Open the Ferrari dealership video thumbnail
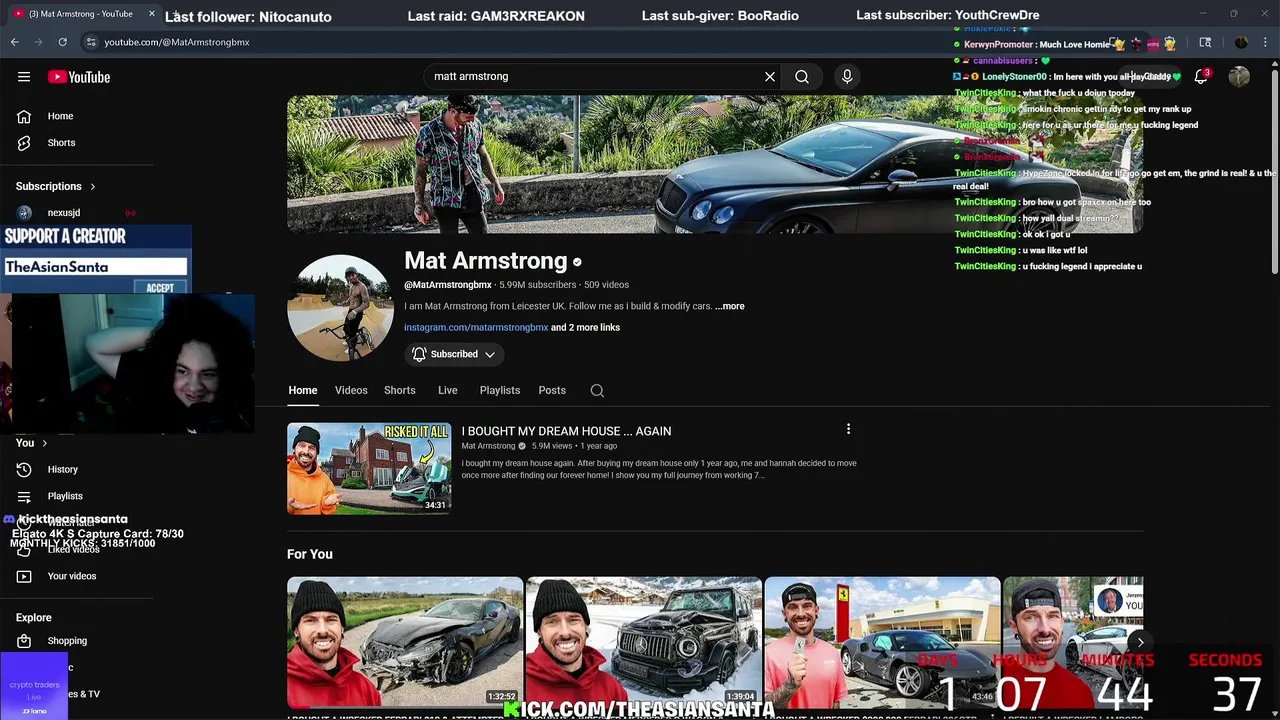 (882, 642)
